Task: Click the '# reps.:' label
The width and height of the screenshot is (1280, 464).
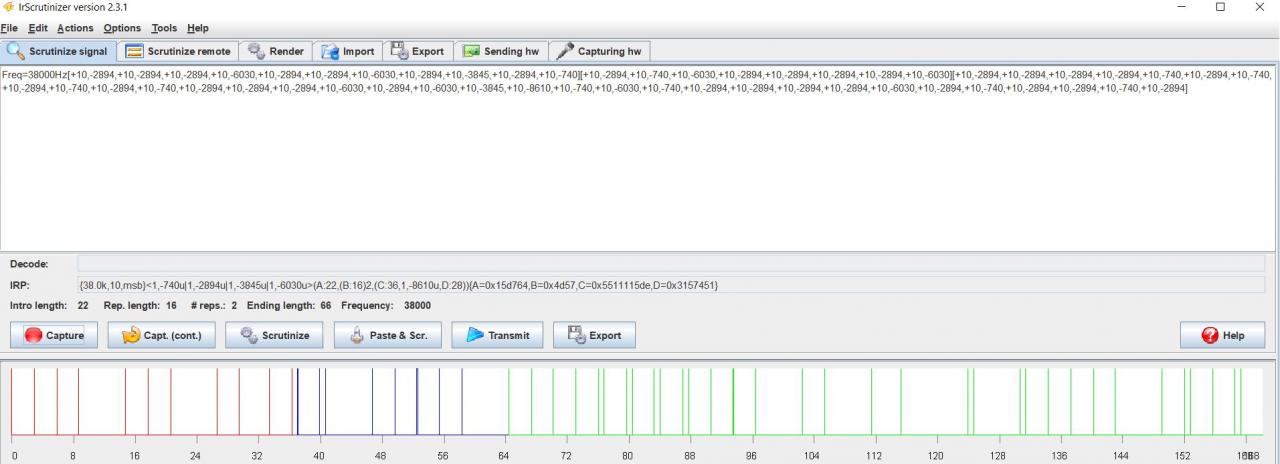Action: 206,305
